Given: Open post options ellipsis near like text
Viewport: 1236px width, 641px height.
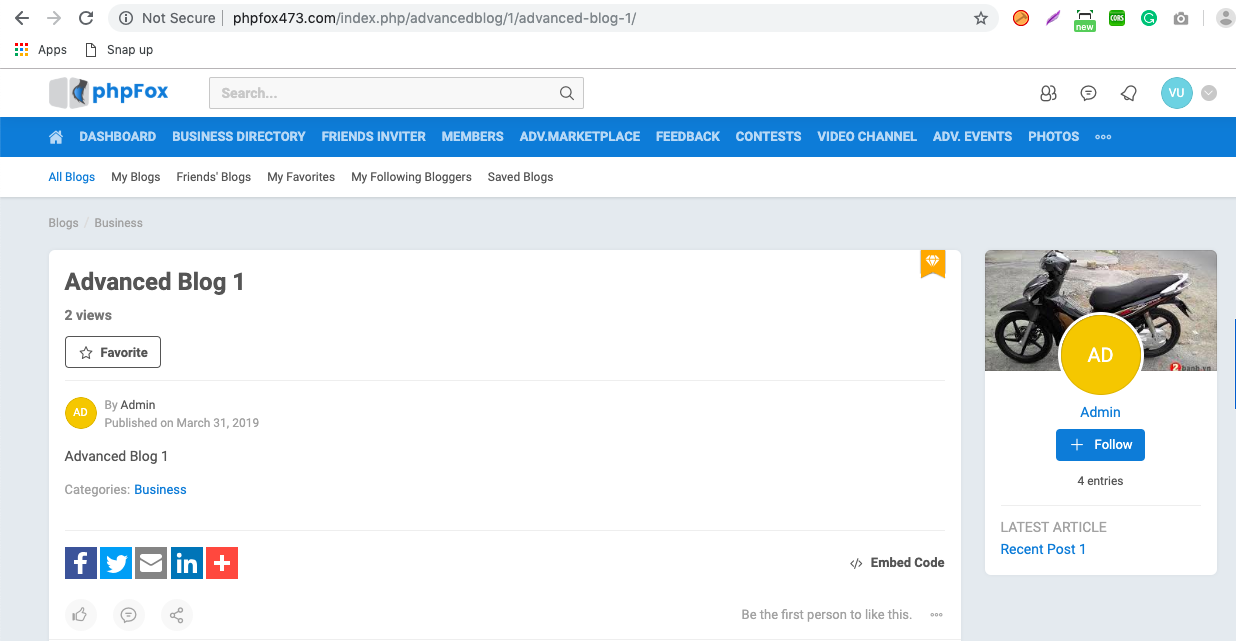Looking at the screenshot, I should tap(936, 615).
